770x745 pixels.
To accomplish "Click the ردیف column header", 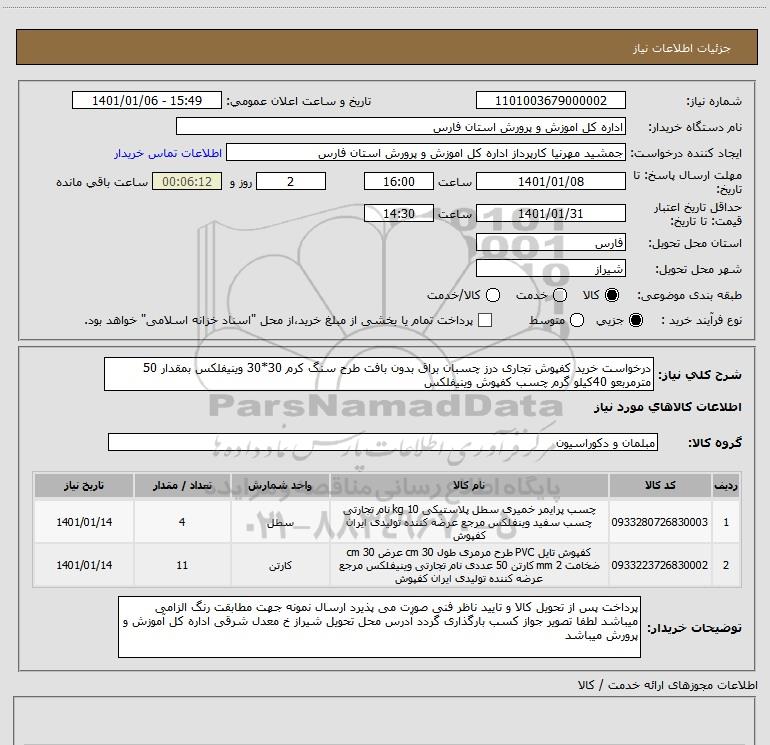I will coord(726,486).
